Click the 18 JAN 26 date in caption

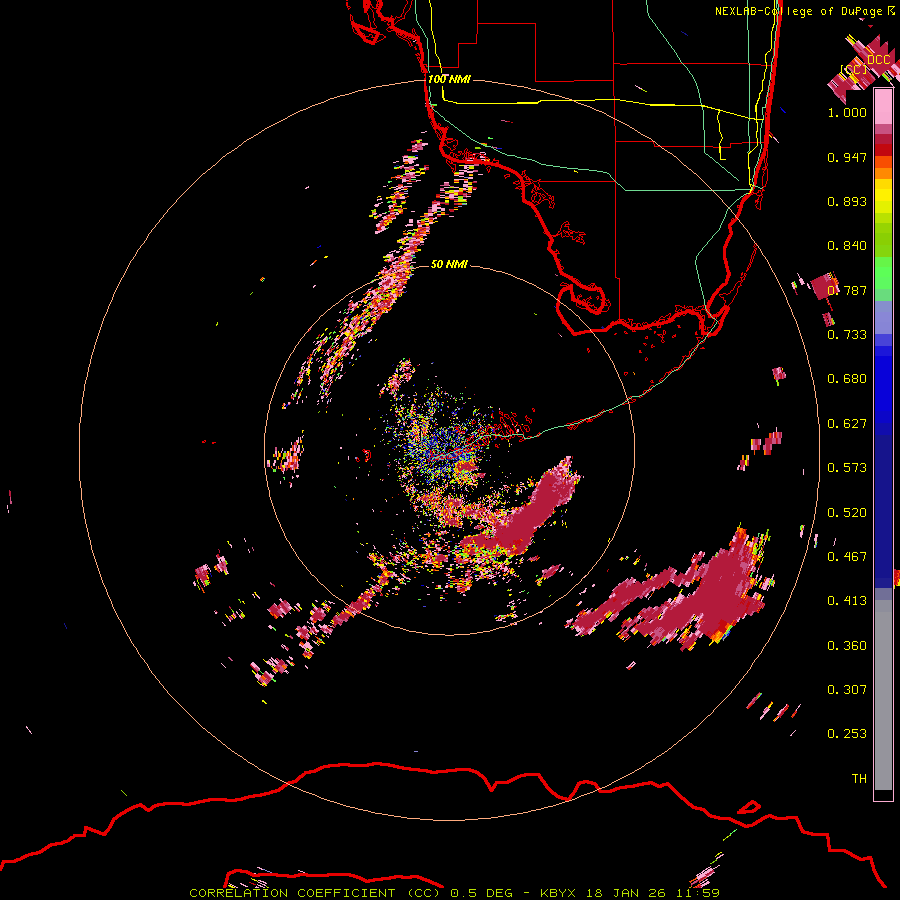pos(628,893)
